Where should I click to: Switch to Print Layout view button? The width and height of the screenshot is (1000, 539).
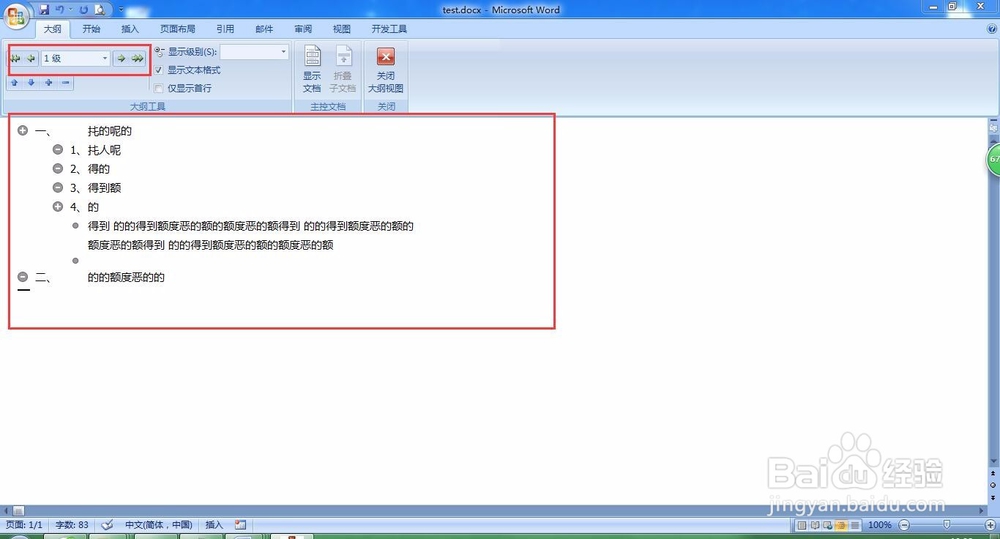[x=802, y=525]
